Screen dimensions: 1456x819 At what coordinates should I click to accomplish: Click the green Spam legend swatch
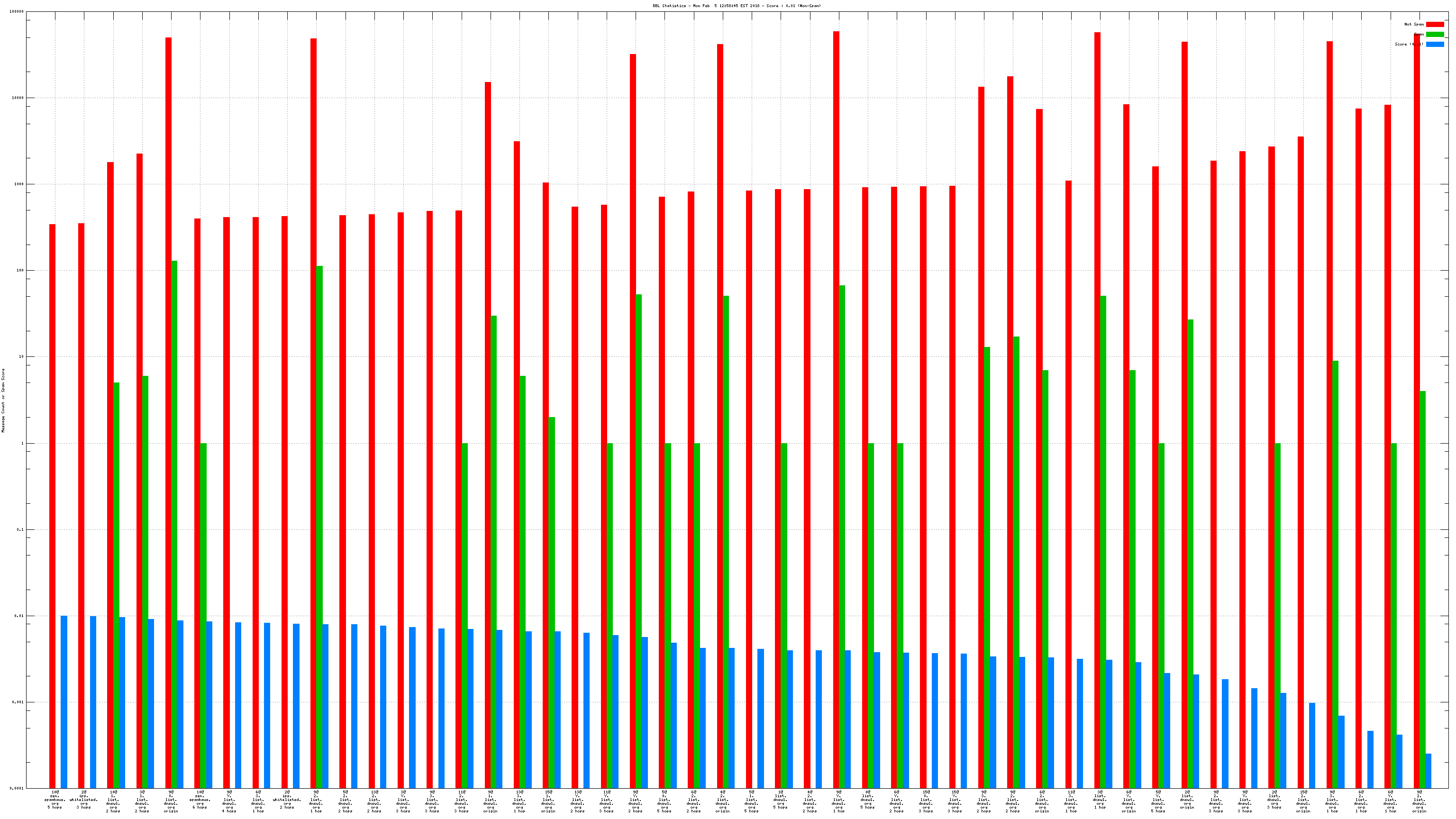(x=1435, y=35)
